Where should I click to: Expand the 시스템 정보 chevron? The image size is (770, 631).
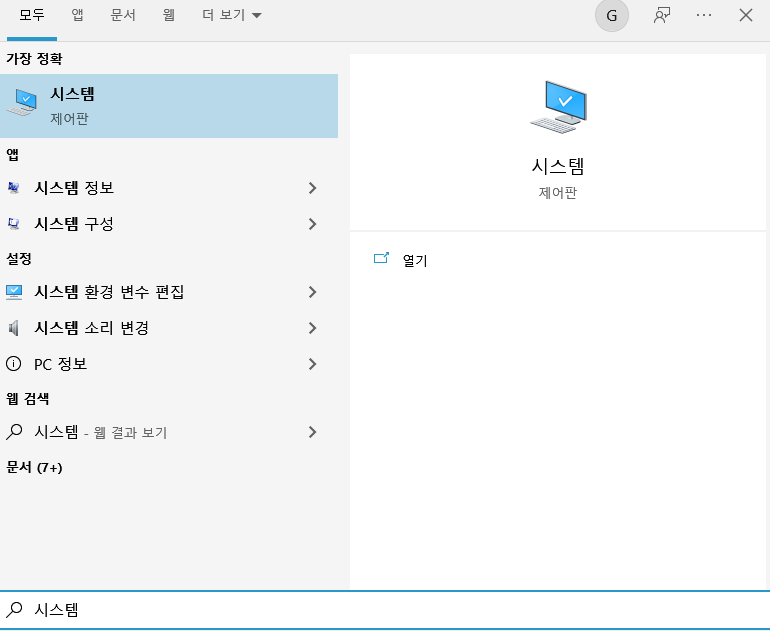312,188
